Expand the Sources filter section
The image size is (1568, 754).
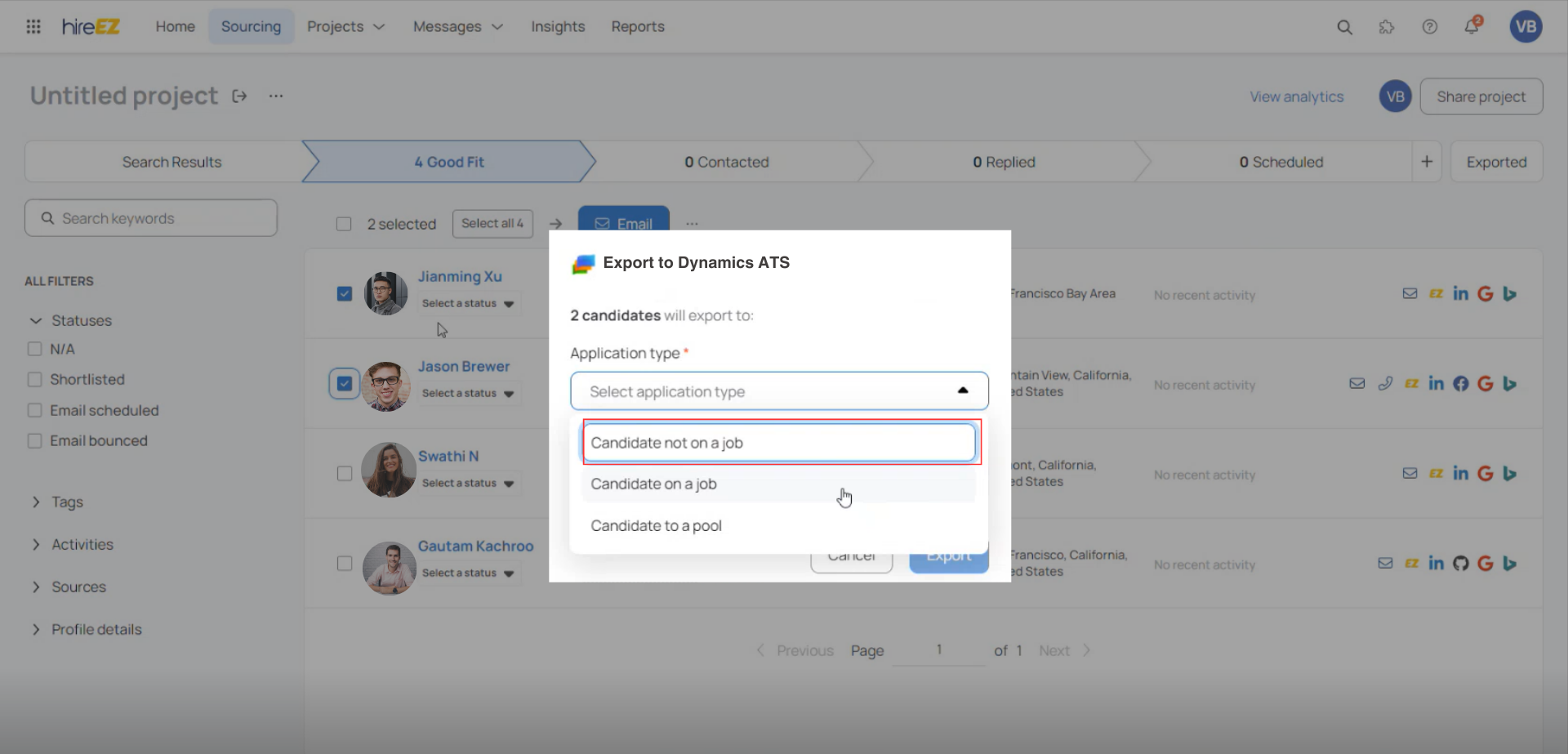click(x=69, y=587)
